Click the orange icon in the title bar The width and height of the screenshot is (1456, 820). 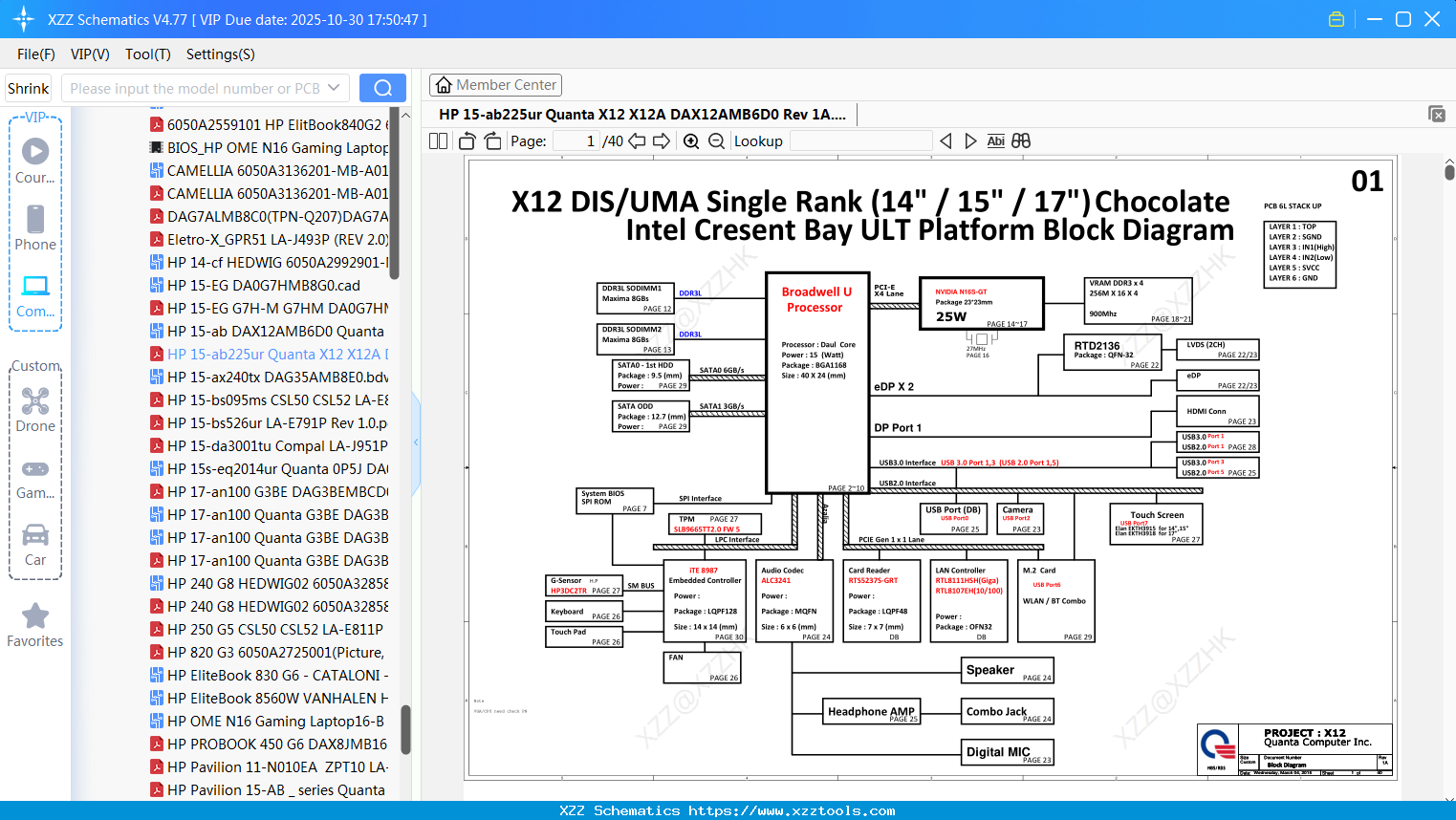coord(1336,19)
